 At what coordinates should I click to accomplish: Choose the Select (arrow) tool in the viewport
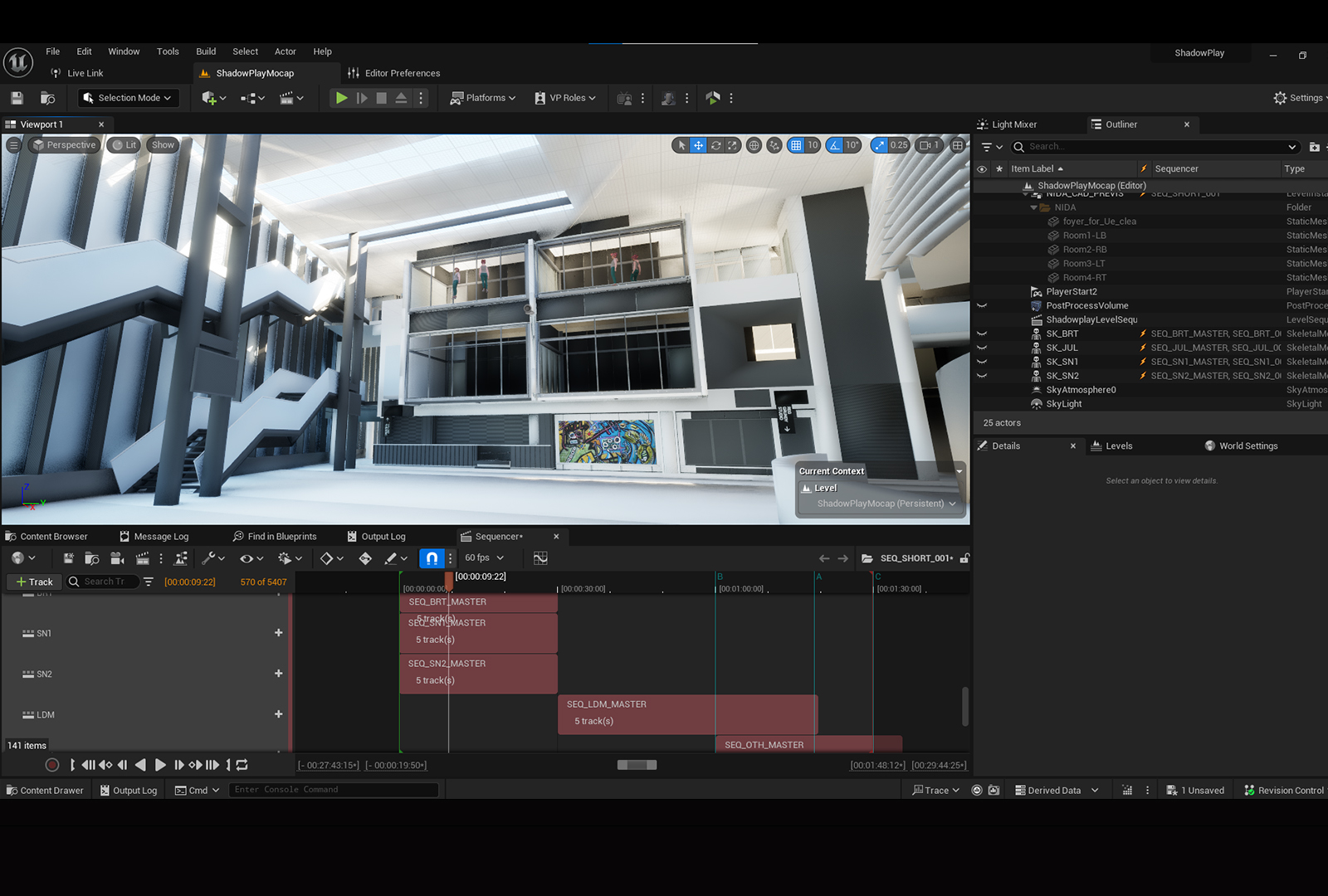681,145
